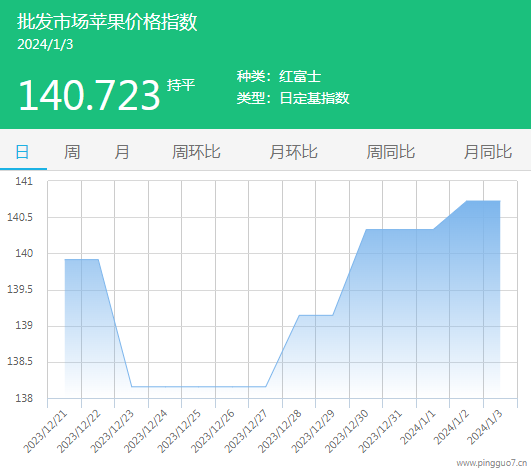Click the 140.723 index value
The width and height of the screenshot is (531, 472).
click(89, 95)
